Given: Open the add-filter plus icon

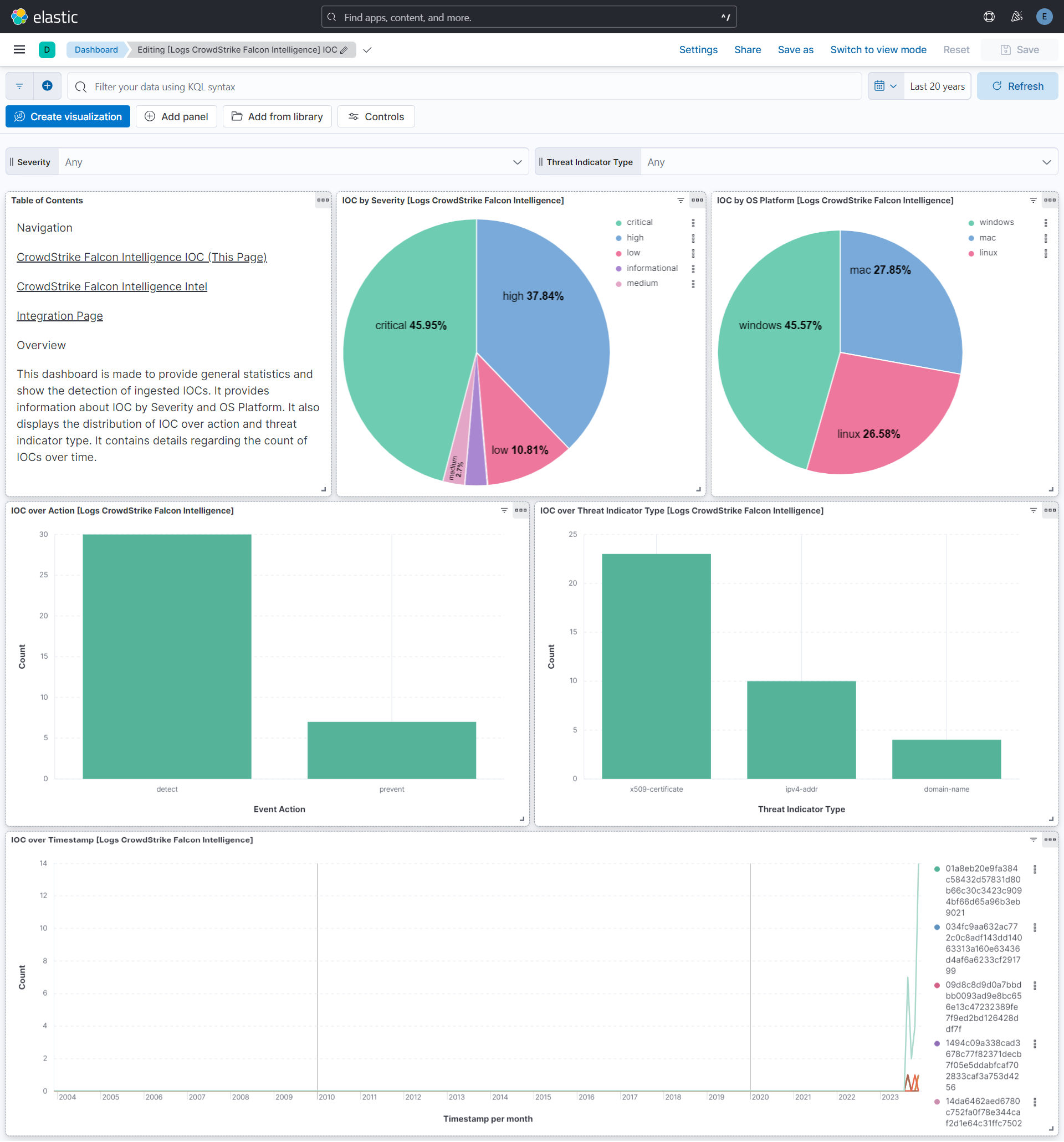Looking at the screenshot, I should point(47,85).
